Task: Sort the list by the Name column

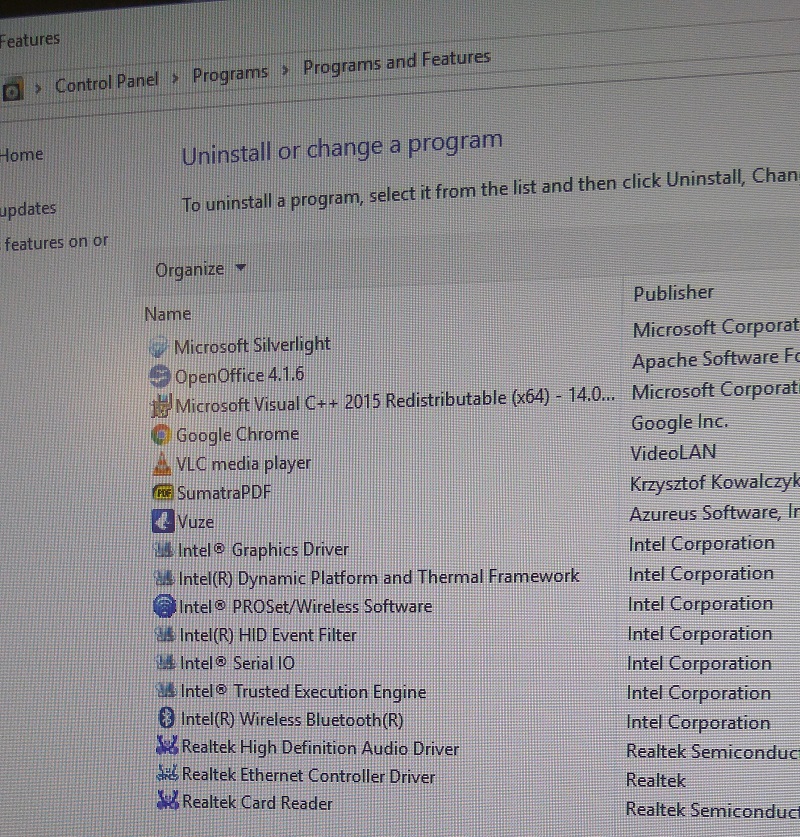Action: (x=168, y=314)
